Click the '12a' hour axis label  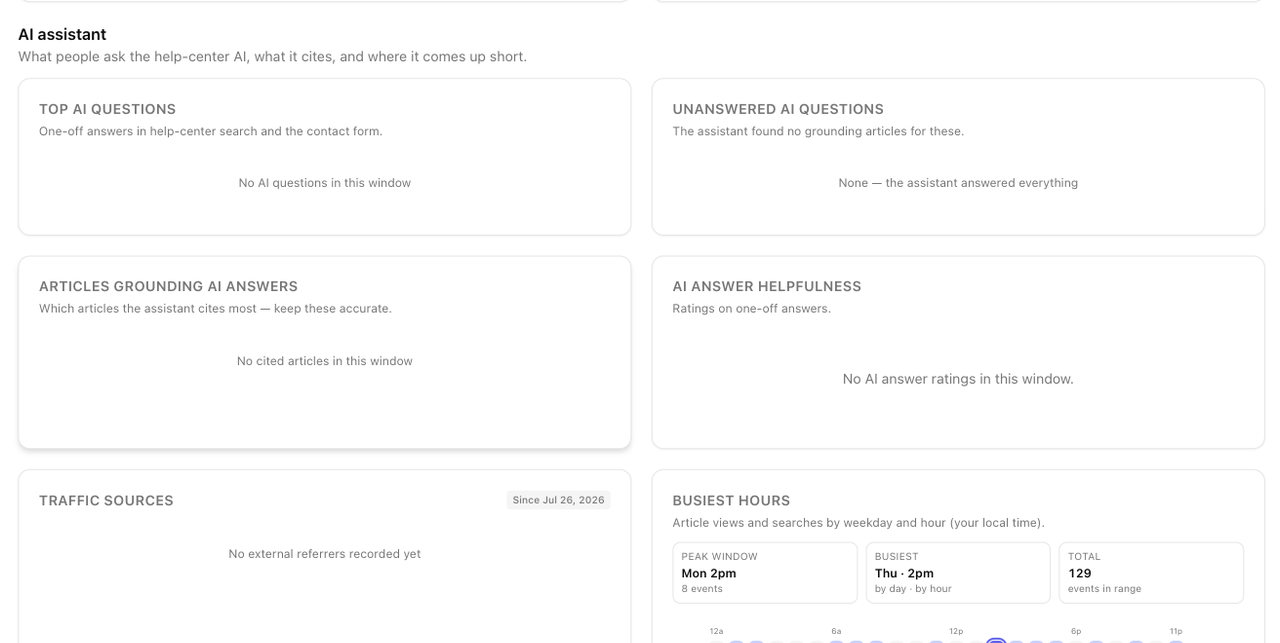(x=716, y=631)
